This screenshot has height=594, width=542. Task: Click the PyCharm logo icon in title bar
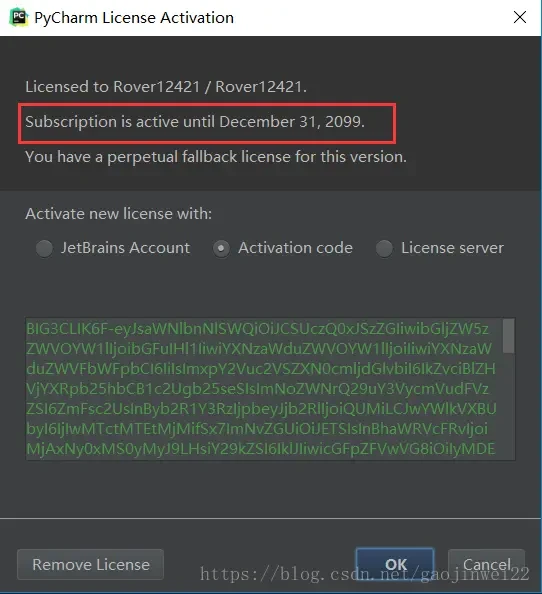19,17
